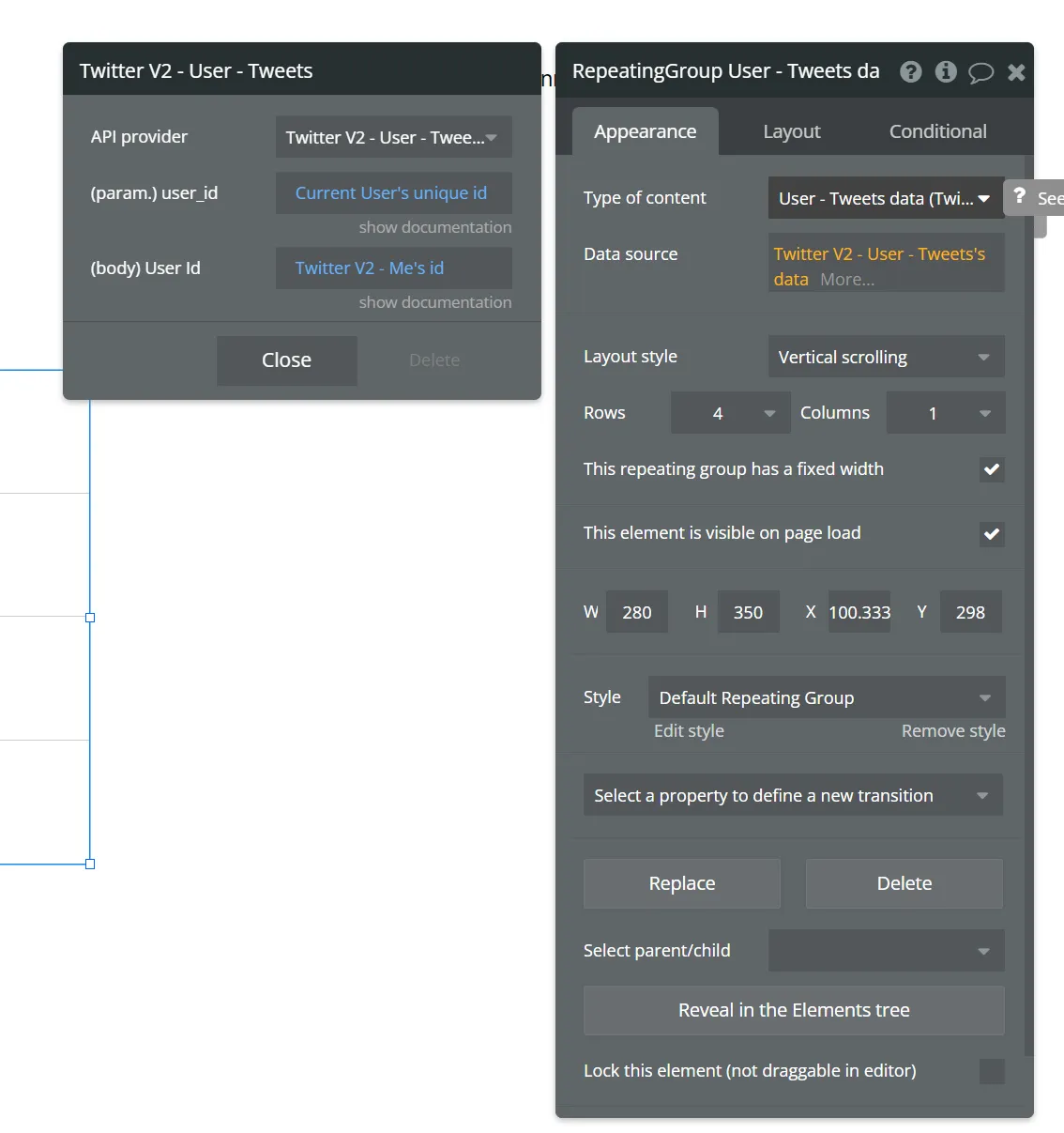Screen dimensions: 1064x1133
Task: Click the width W input field
Action: (637, 612)
